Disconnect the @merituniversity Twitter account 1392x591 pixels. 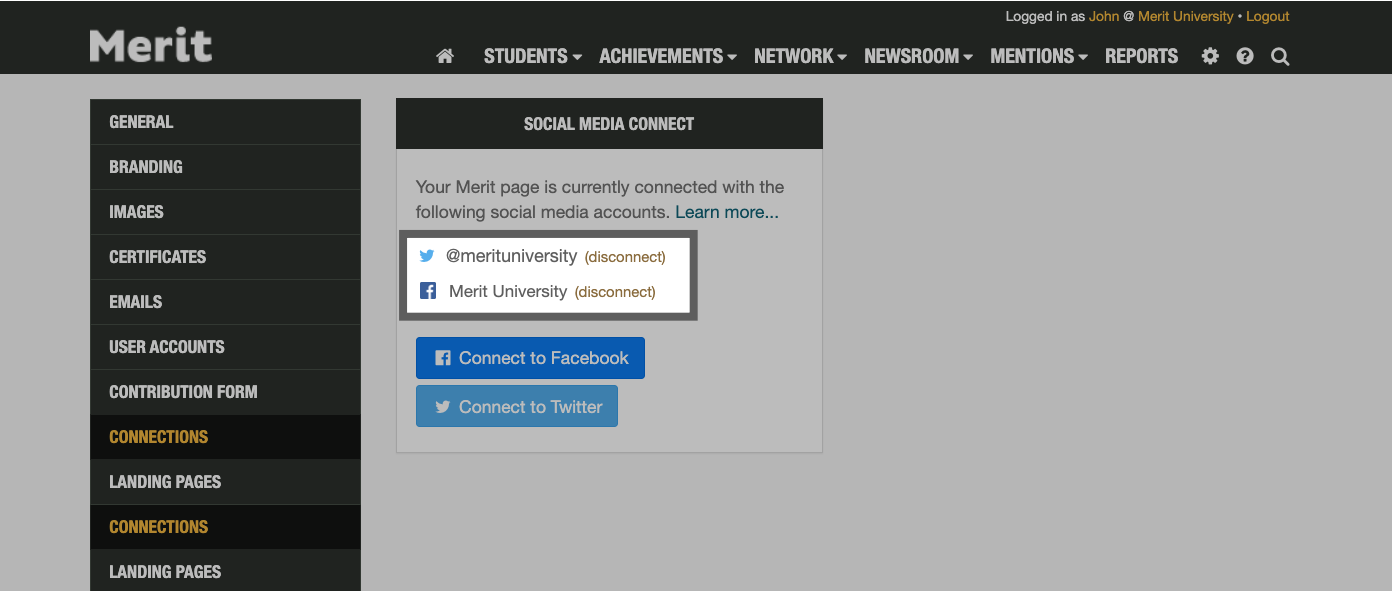pyautogui.click(x=624, y=256)
